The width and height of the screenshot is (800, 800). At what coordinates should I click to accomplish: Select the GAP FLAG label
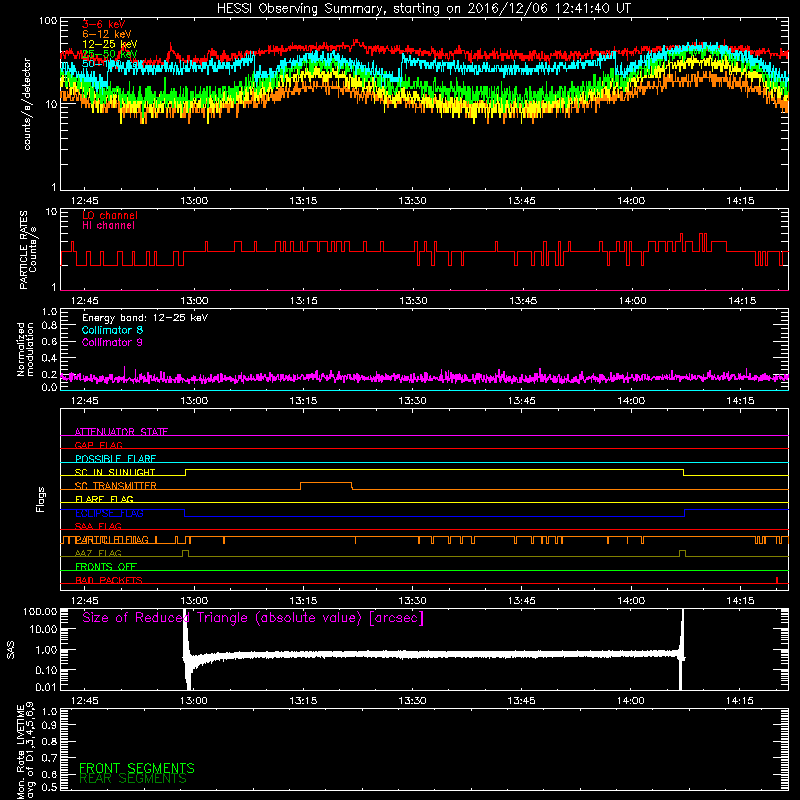pyautogui.click(x=98, y=445)
